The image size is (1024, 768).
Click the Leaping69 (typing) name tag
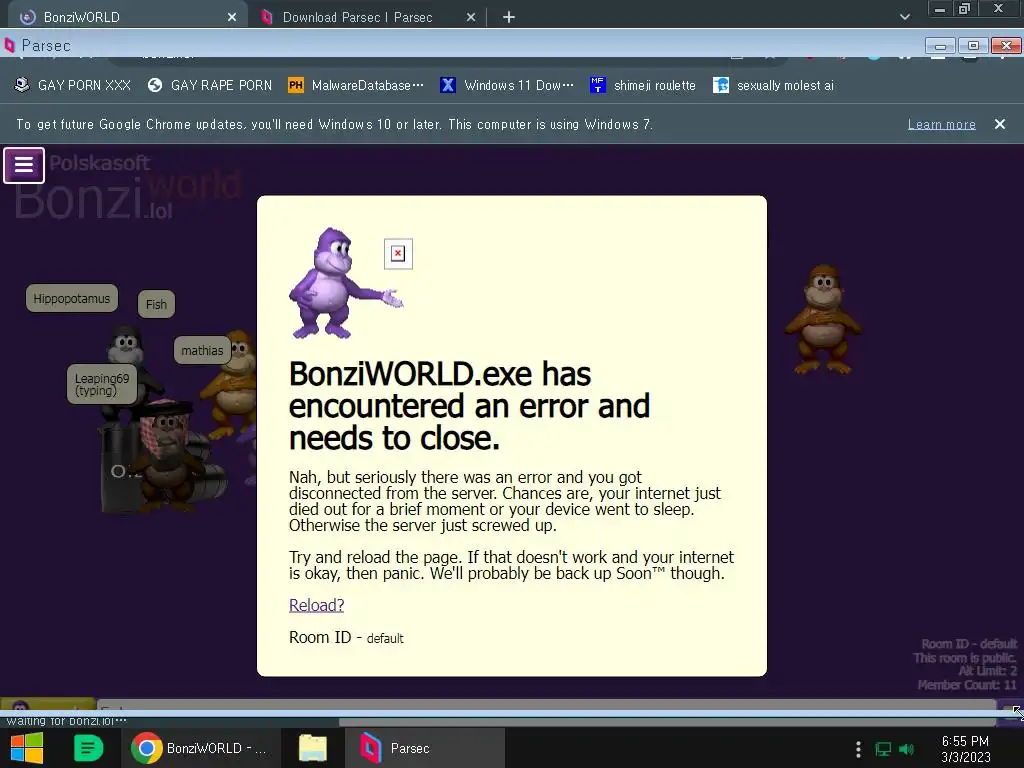click(102, 384)
